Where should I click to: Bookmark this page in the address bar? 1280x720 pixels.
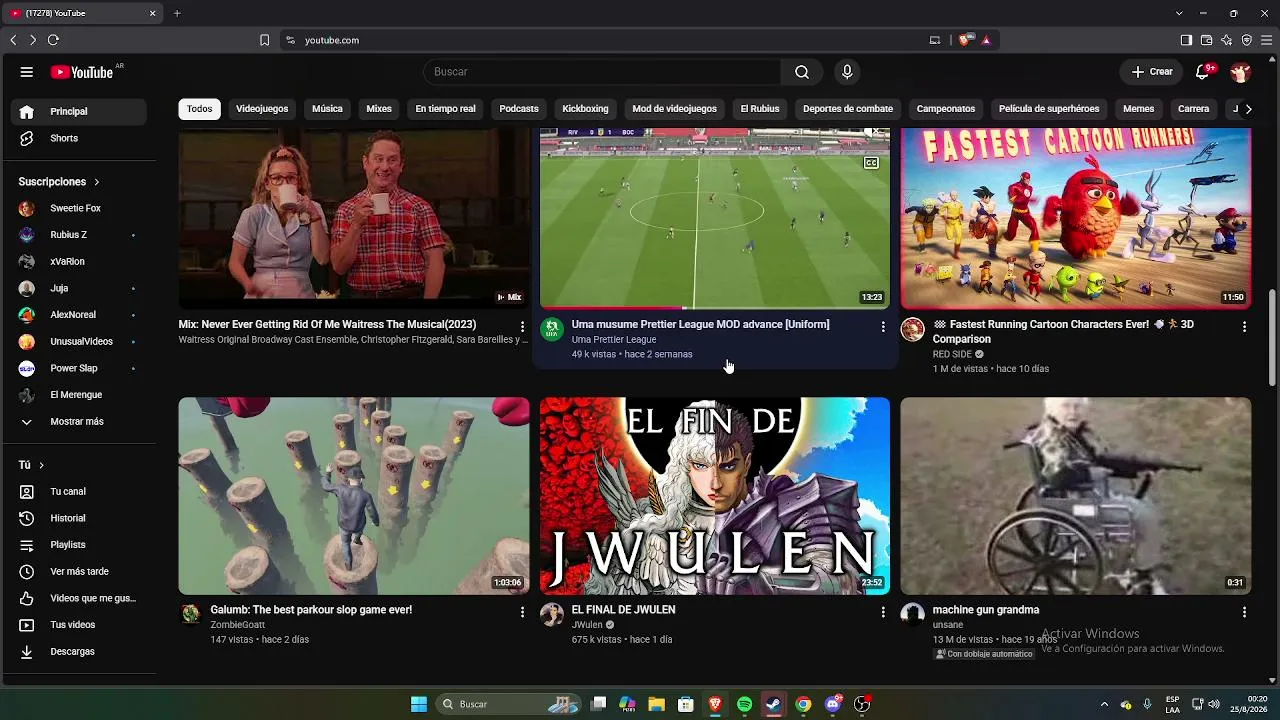coord(264,40)
